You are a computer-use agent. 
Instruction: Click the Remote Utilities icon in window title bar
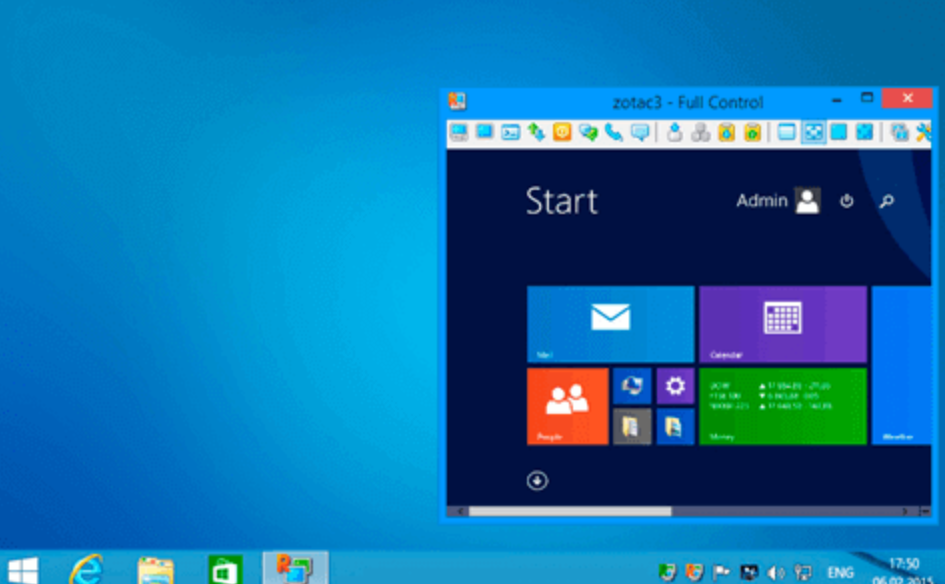(x=457, y=101)
